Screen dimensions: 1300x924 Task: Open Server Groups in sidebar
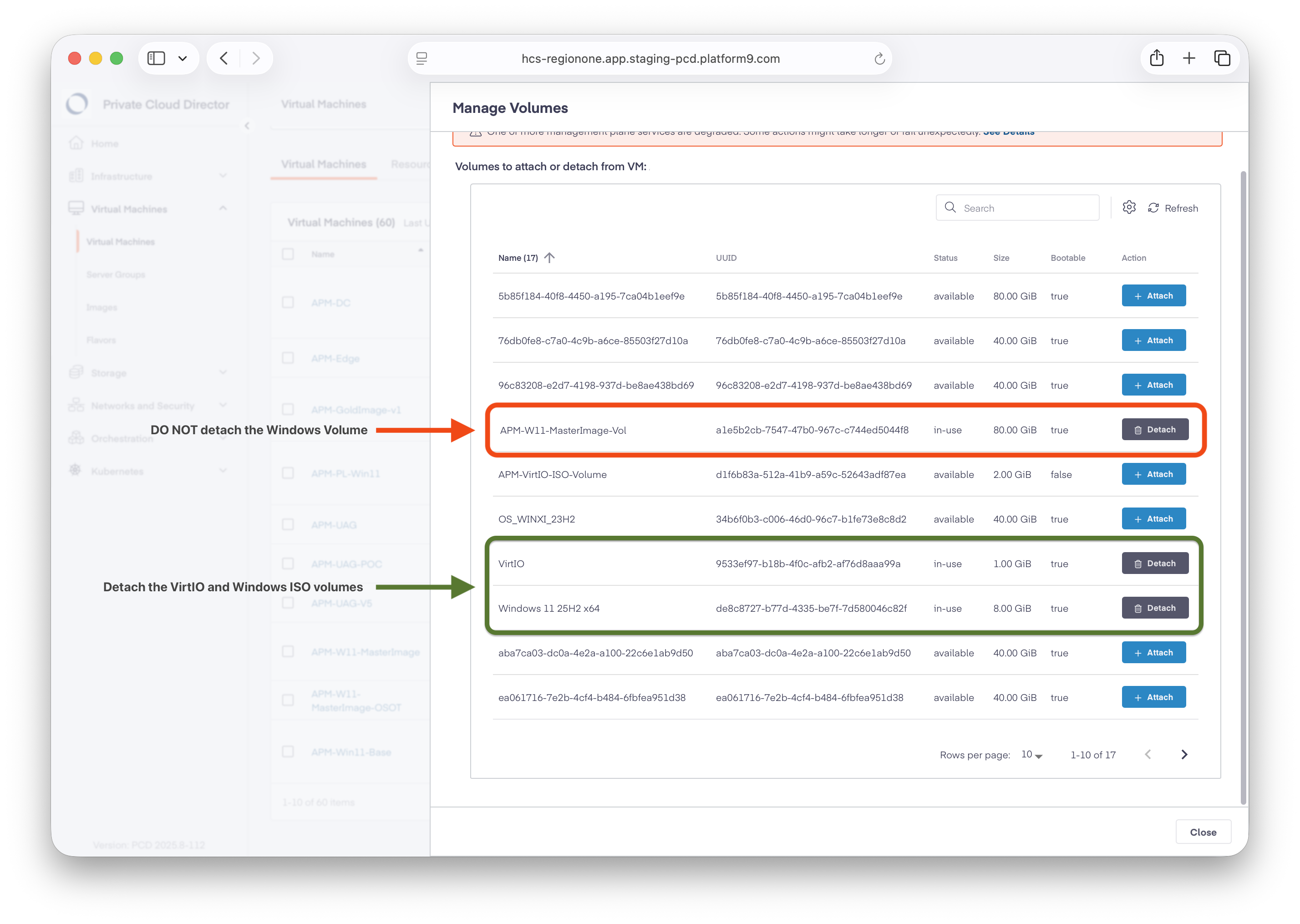coord(116,274)
